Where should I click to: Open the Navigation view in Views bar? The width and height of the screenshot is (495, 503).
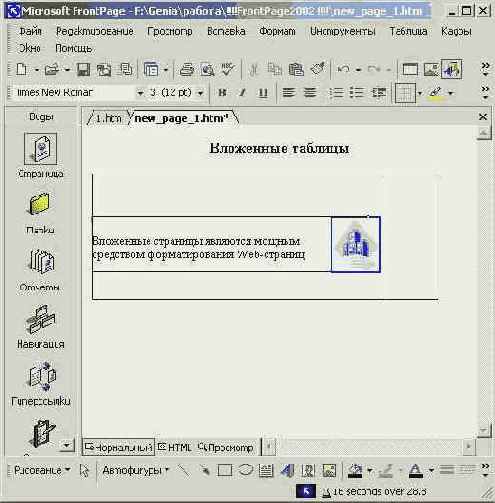click(x=41, y=327)
